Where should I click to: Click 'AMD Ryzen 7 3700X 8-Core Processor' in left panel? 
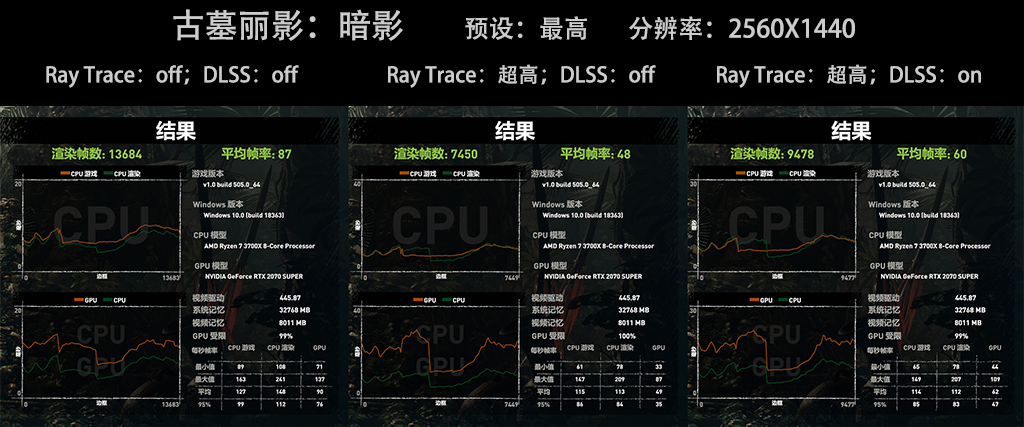tap(259, 246)
